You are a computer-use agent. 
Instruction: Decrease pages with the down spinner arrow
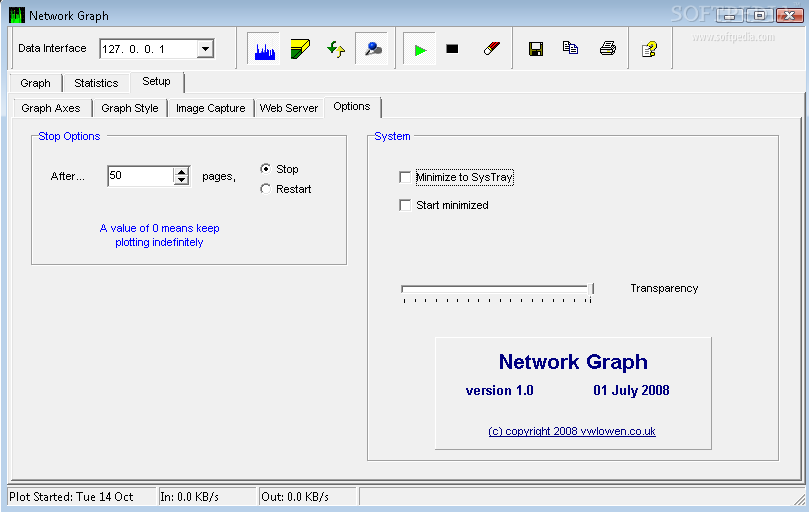point(181,181)
